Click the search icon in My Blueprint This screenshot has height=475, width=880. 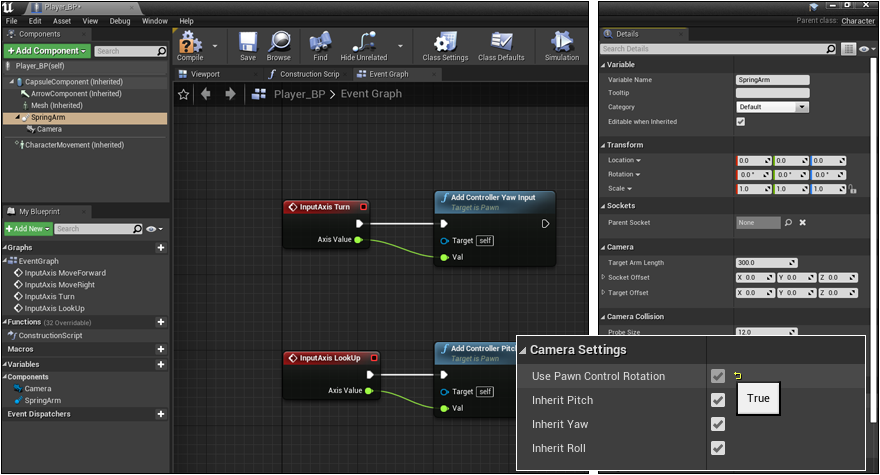pos(138,229)
